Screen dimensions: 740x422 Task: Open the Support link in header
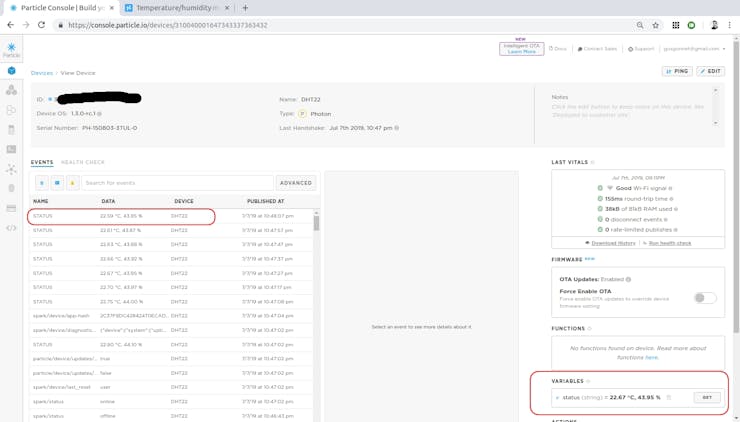(x=641, y=49)
